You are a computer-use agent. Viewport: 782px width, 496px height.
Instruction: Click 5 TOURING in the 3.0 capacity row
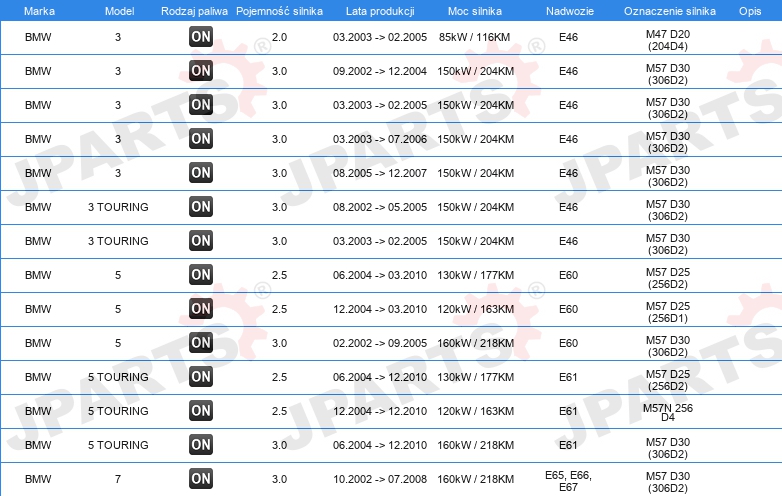[118, 445]
